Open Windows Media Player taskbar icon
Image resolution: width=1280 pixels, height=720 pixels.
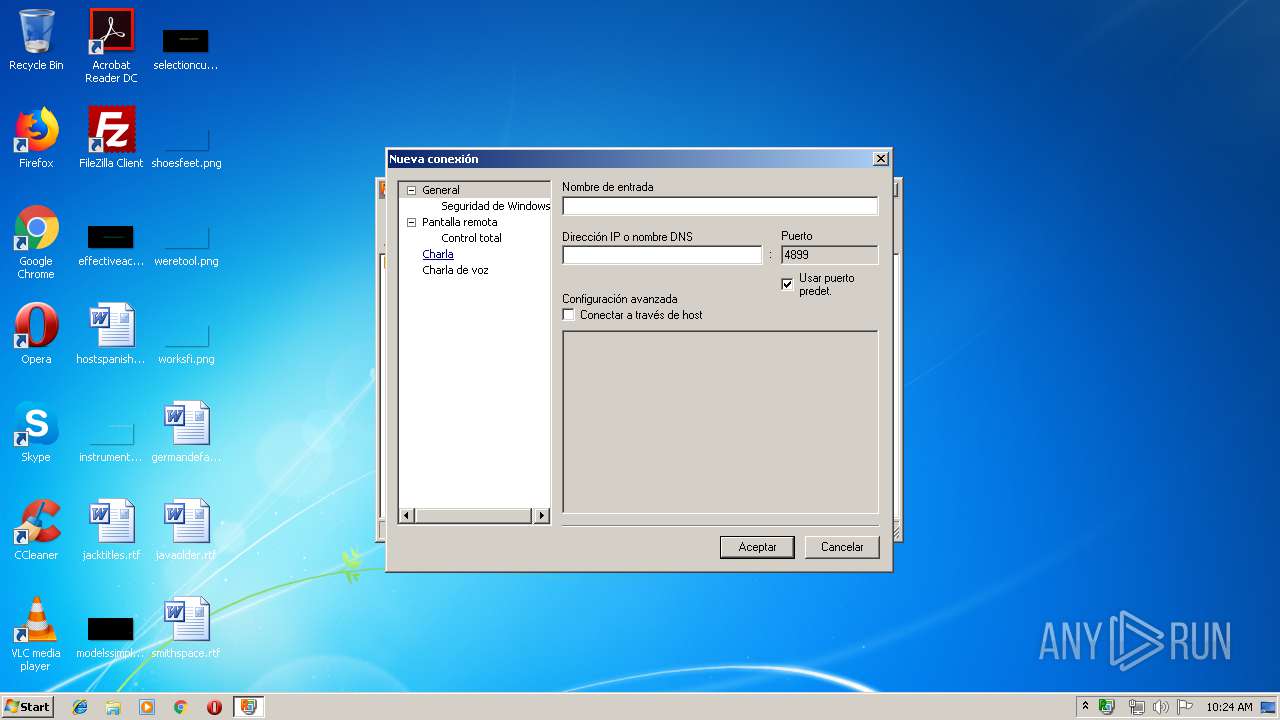[x=147, y=707]
